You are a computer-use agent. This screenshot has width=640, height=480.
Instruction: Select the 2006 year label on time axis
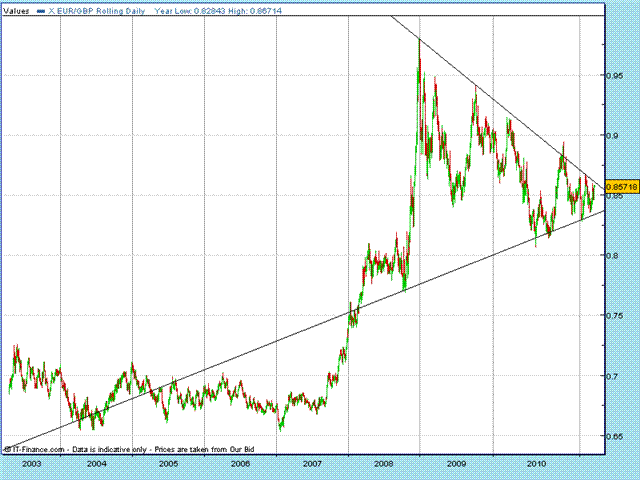240,465
